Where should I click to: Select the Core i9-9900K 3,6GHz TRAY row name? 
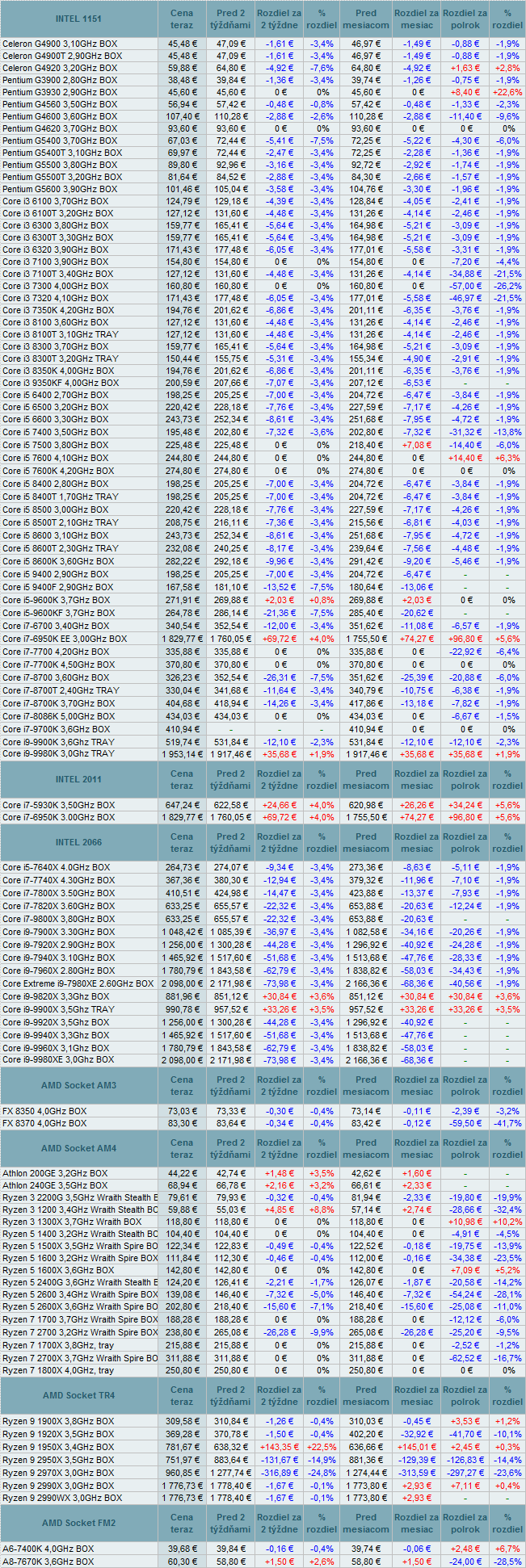pos(58,742)
